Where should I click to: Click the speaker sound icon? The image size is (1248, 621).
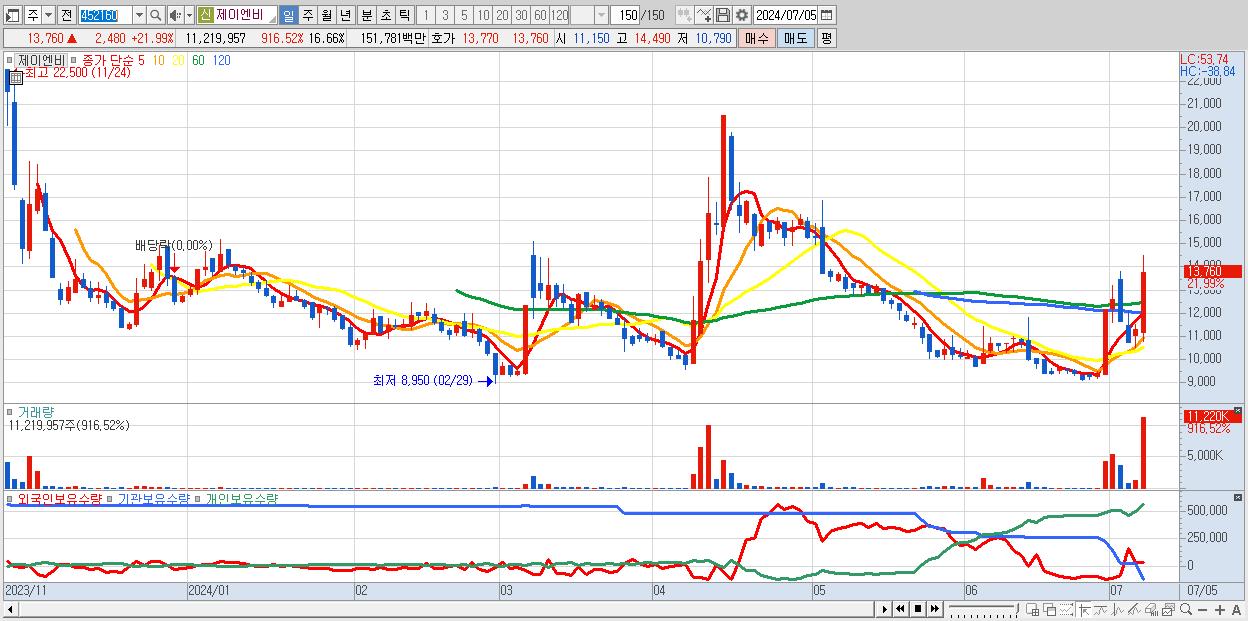[x=175, y=15]
